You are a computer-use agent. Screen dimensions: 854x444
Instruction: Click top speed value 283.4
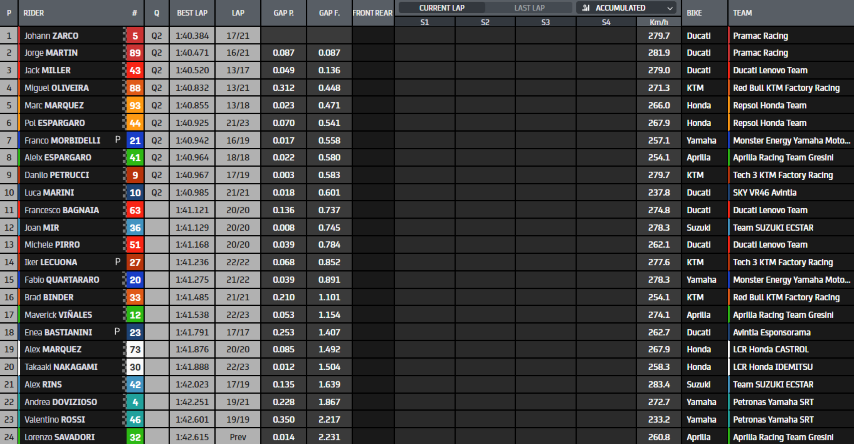658,385
